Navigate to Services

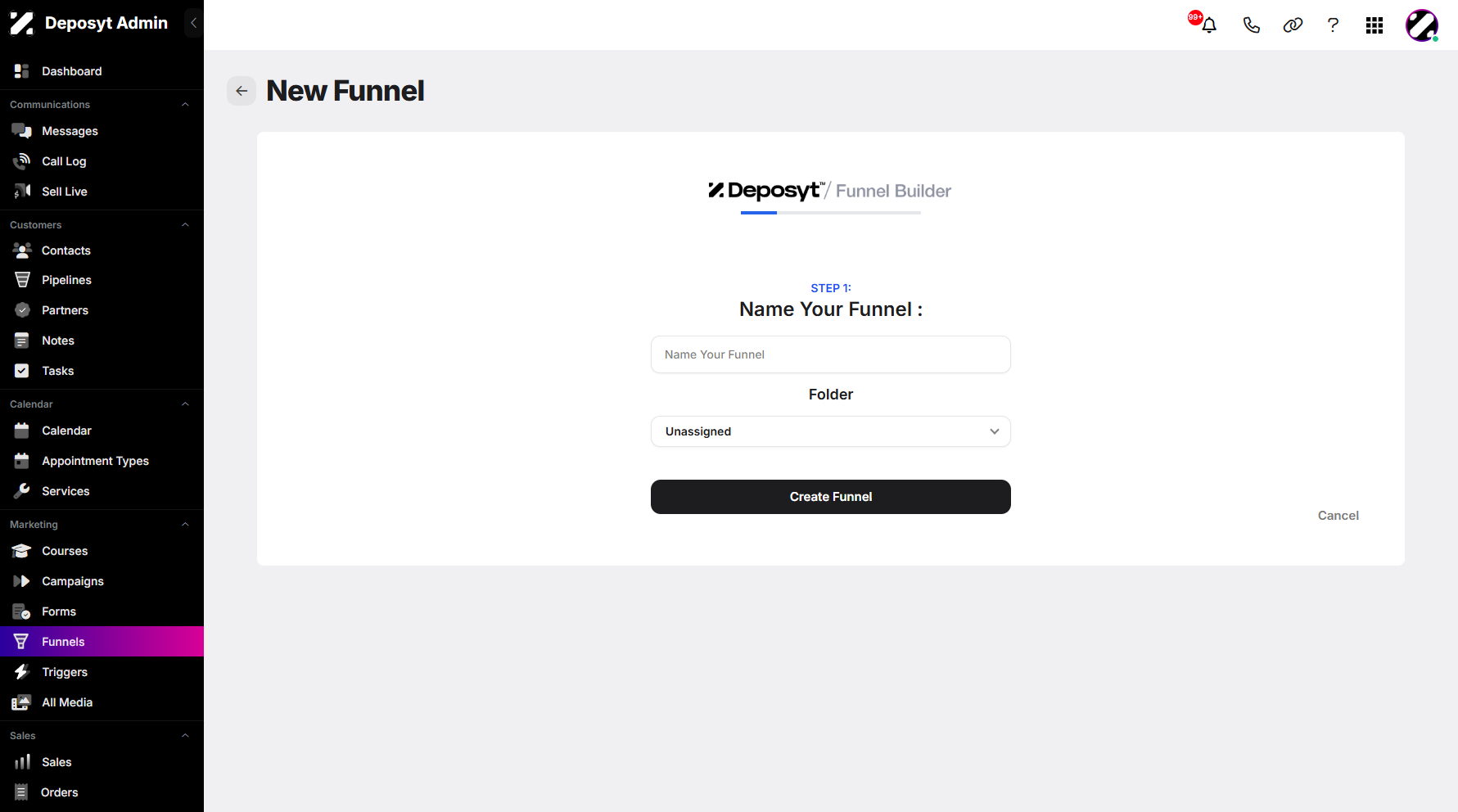click(102, 491)
